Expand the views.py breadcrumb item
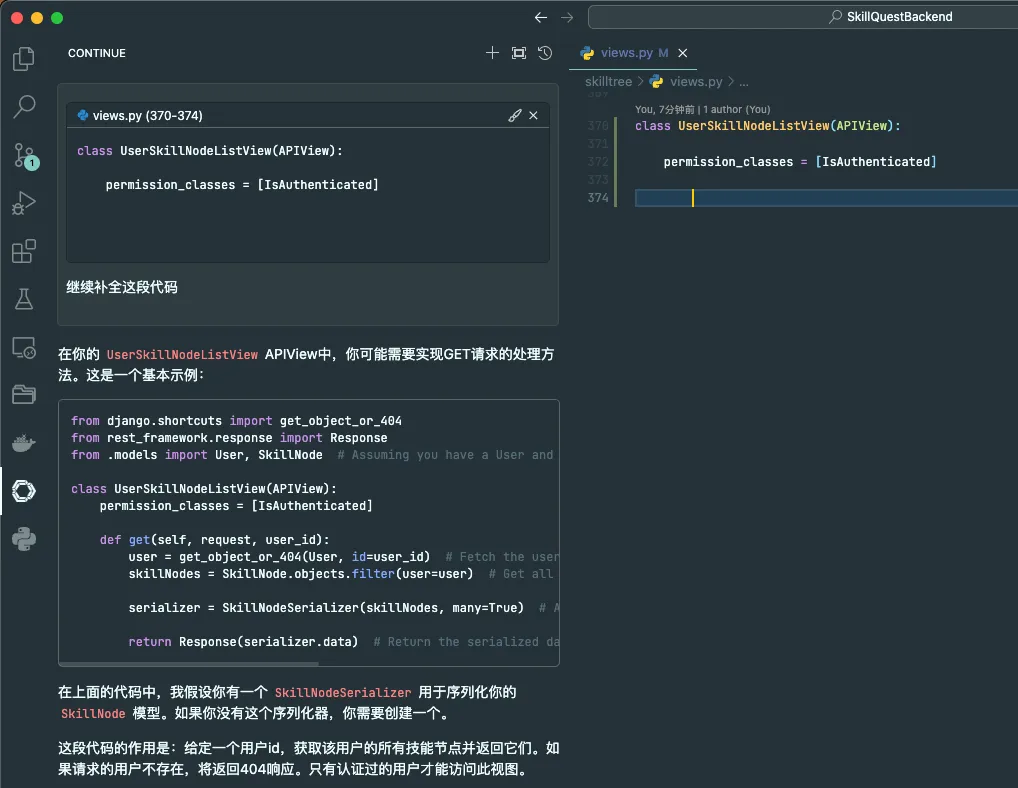 click(695, 82)
